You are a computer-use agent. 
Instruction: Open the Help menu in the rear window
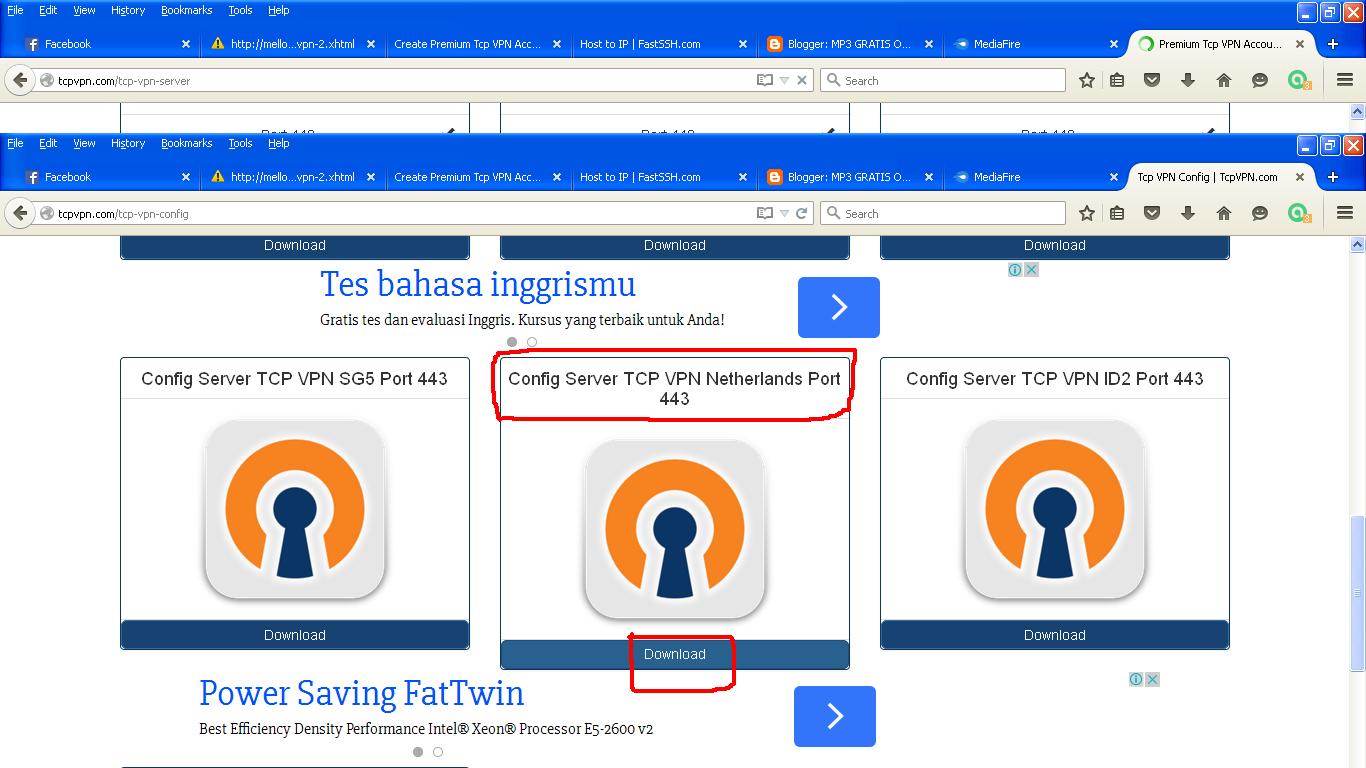278,10
